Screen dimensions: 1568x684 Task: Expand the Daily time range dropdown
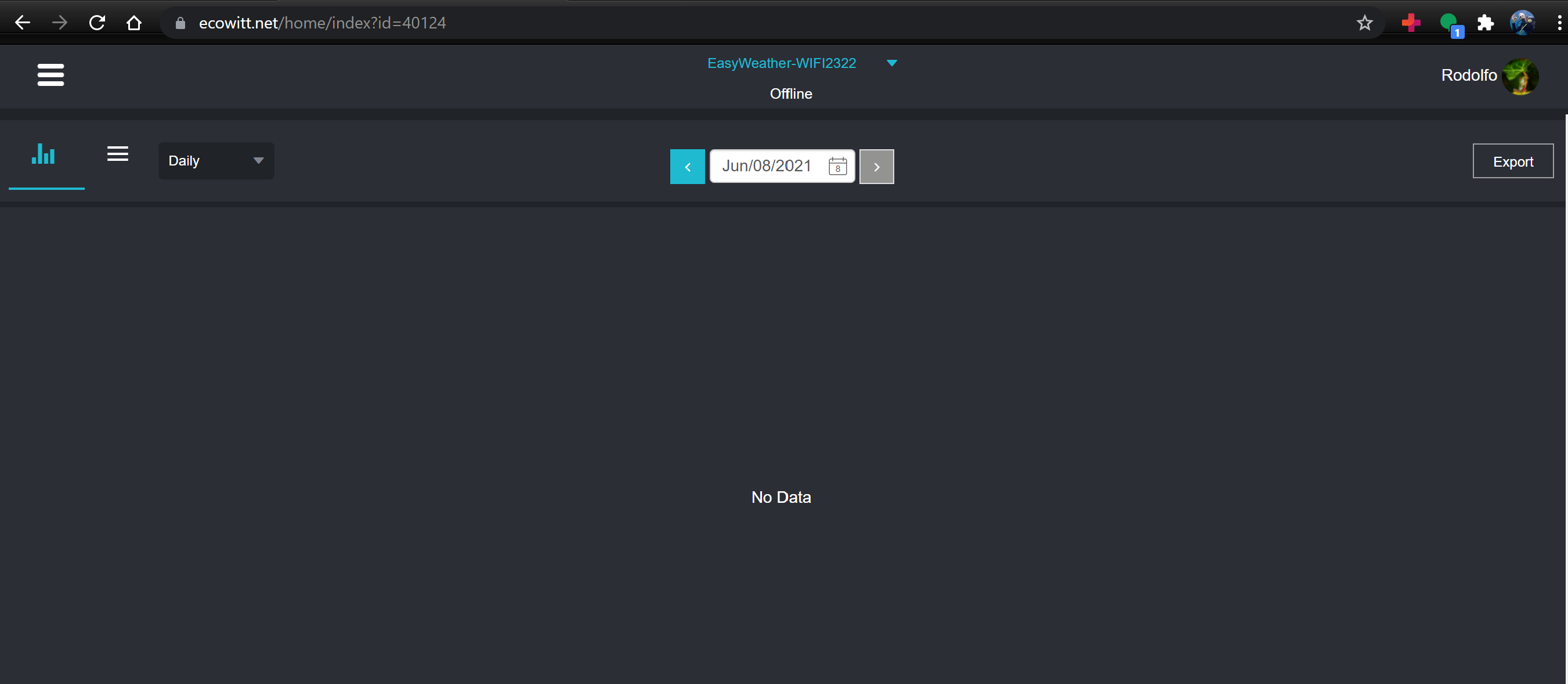[x=216, y=160]
